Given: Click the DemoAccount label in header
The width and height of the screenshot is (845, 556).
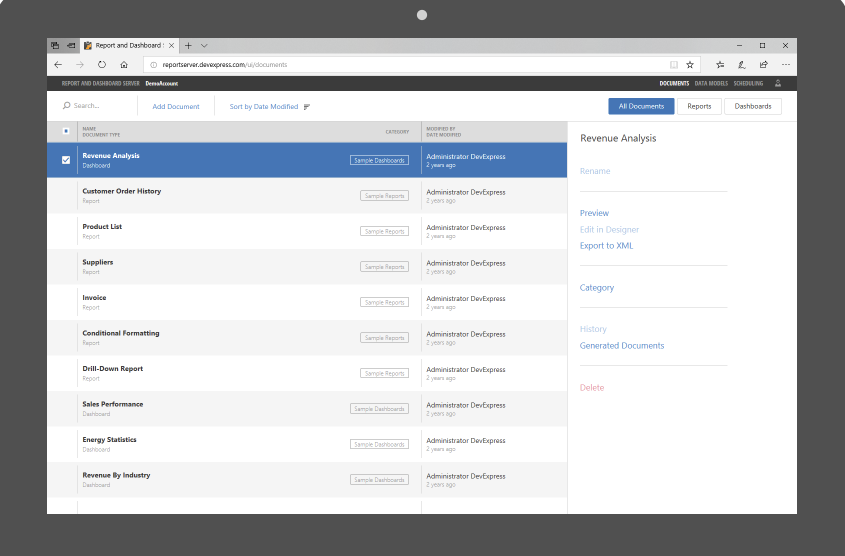Looking at the screenshot, I should coord(162,84).
